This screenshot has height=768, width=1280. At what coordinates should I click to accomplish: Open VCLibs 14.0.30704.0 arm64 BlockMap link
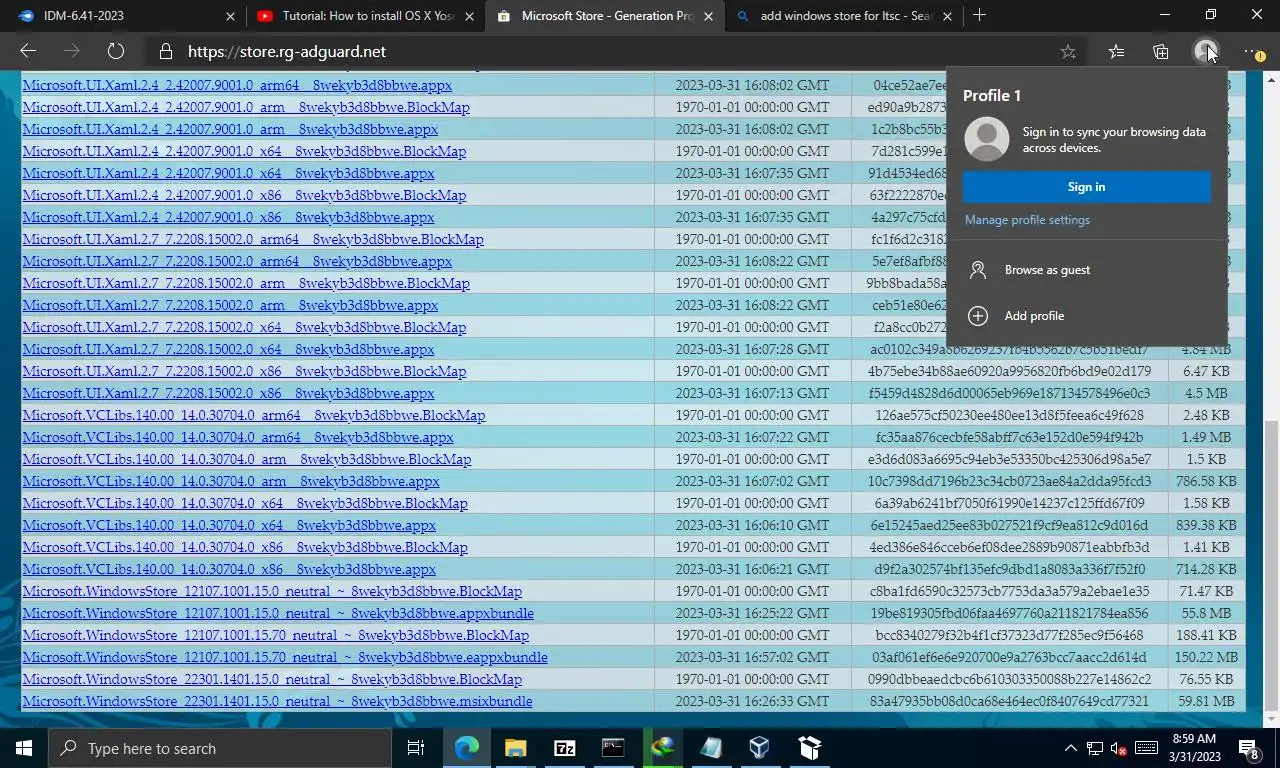(253, 415)
